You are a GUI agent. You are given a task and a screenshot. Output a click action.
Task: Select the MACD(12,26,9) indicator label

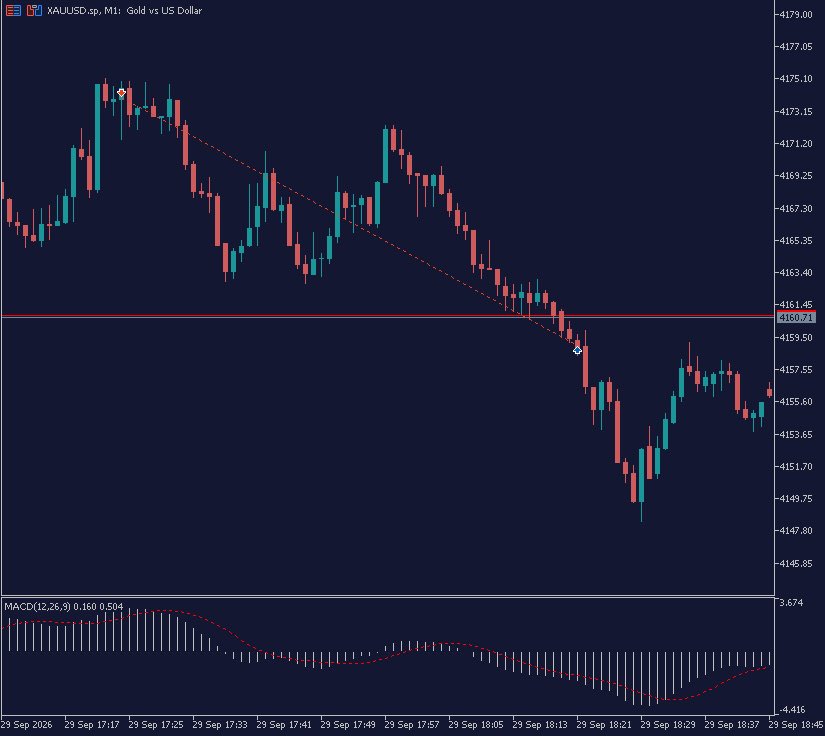point(64,607)
